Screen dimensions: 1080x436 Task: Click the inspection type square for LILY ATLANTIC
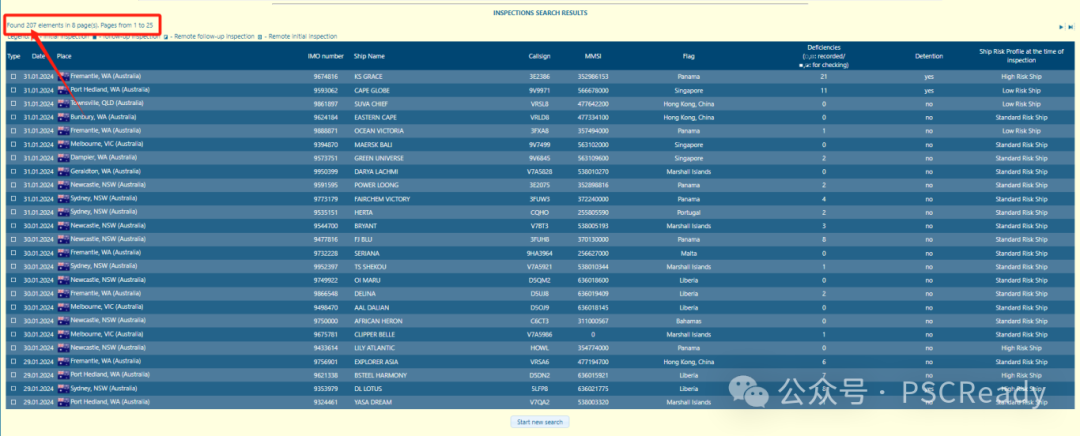coord(13,349)
